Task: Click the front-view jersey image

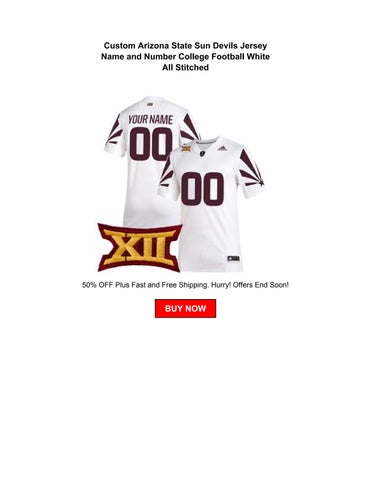Action: pos(212,203)
